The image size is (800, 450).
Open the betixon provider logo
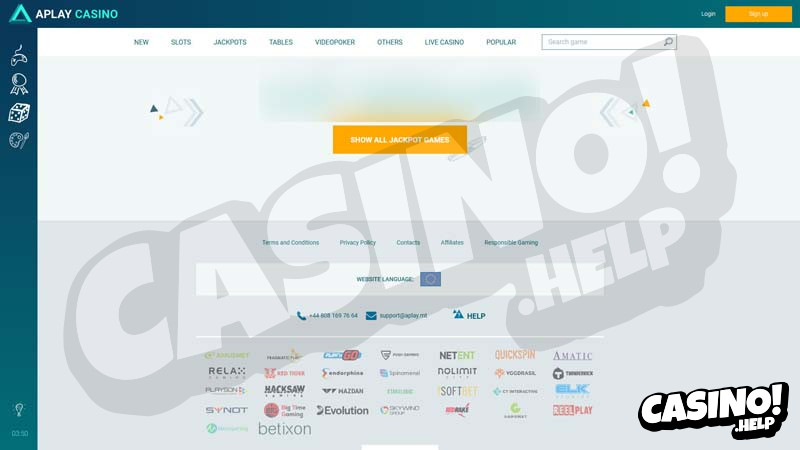285,429
